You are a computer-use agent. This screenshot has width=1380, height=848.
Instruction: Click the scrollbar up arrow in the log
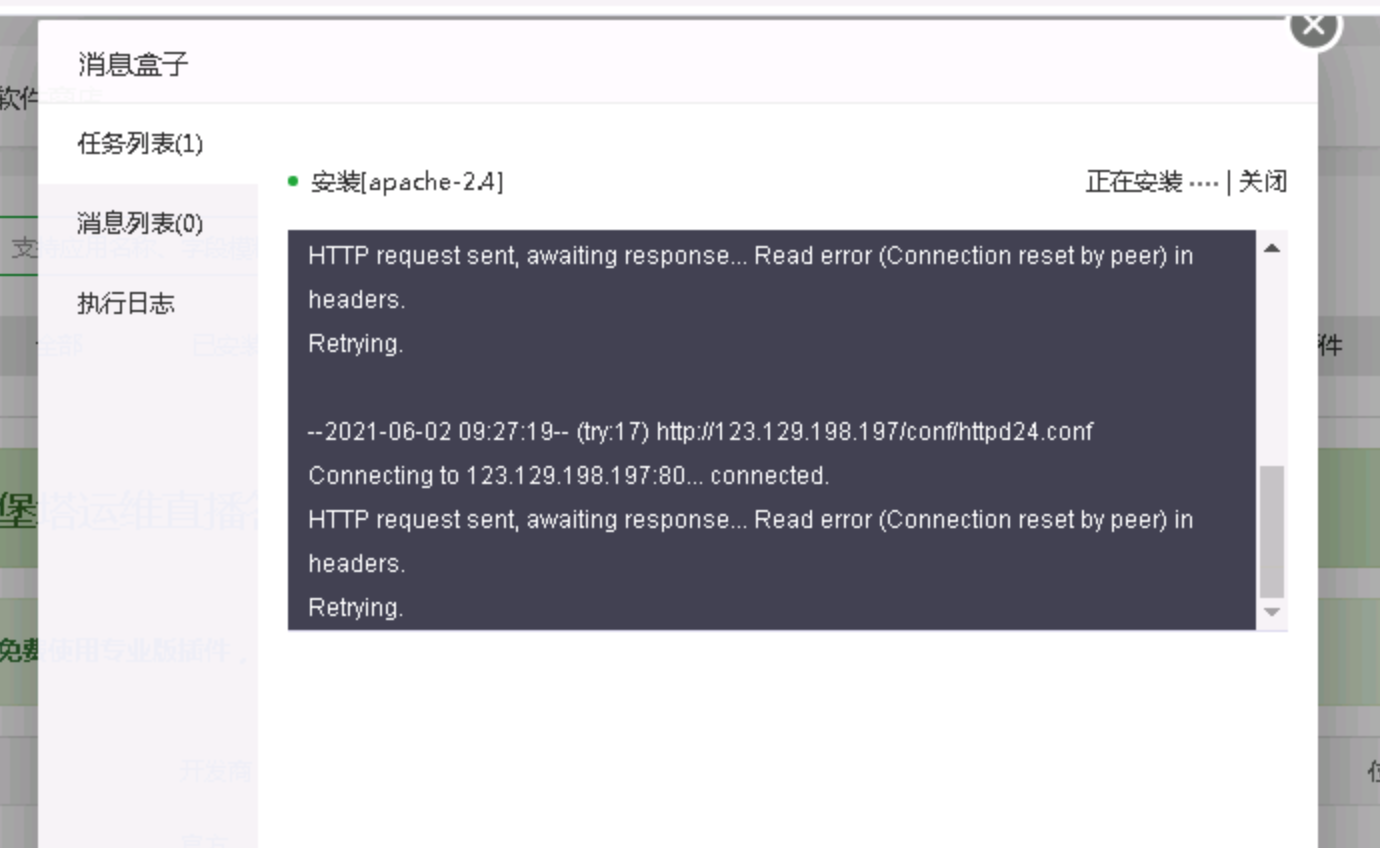(1272, 248)
